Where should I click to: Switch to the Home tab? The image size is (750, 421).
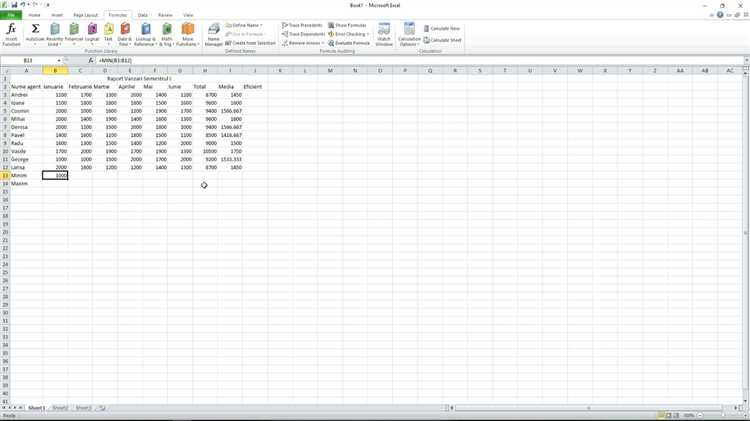click(x=34, y=15)
